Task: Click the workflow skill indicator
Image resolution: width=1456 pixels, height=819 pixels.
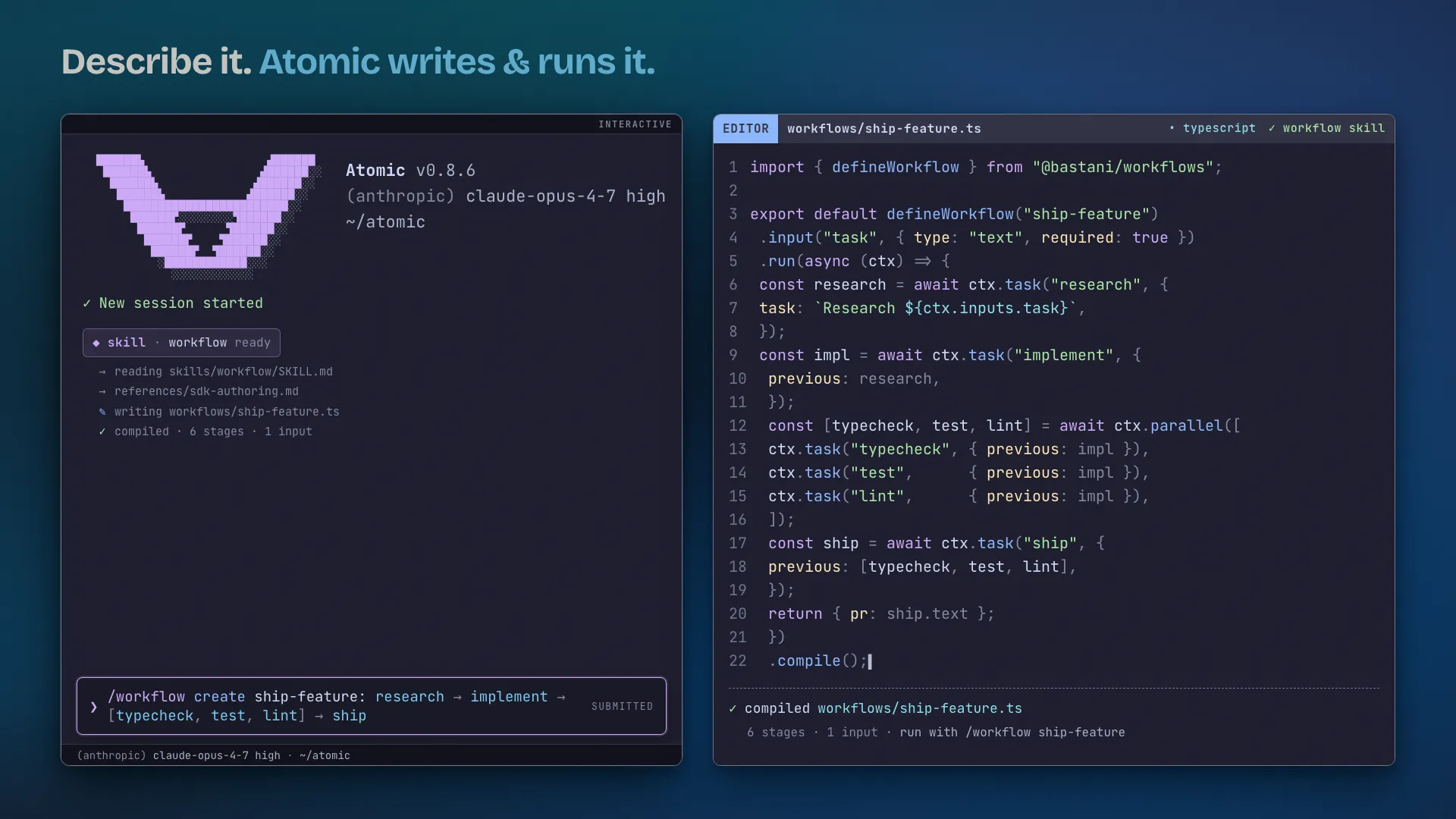Action: click(x=1326, y=128)
